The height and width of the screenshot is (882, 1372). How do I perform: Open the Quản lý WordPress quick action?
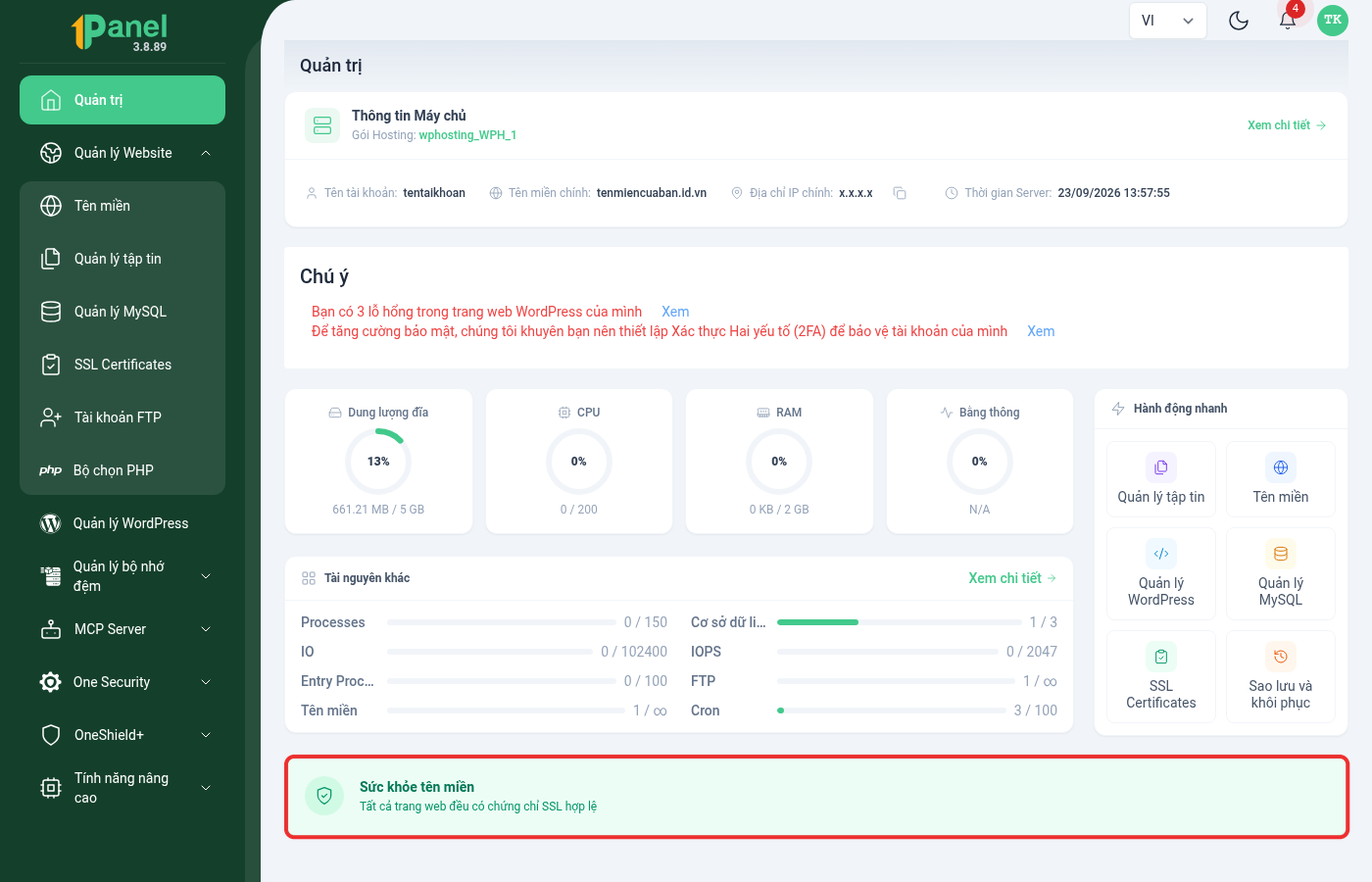point(1161,573)
